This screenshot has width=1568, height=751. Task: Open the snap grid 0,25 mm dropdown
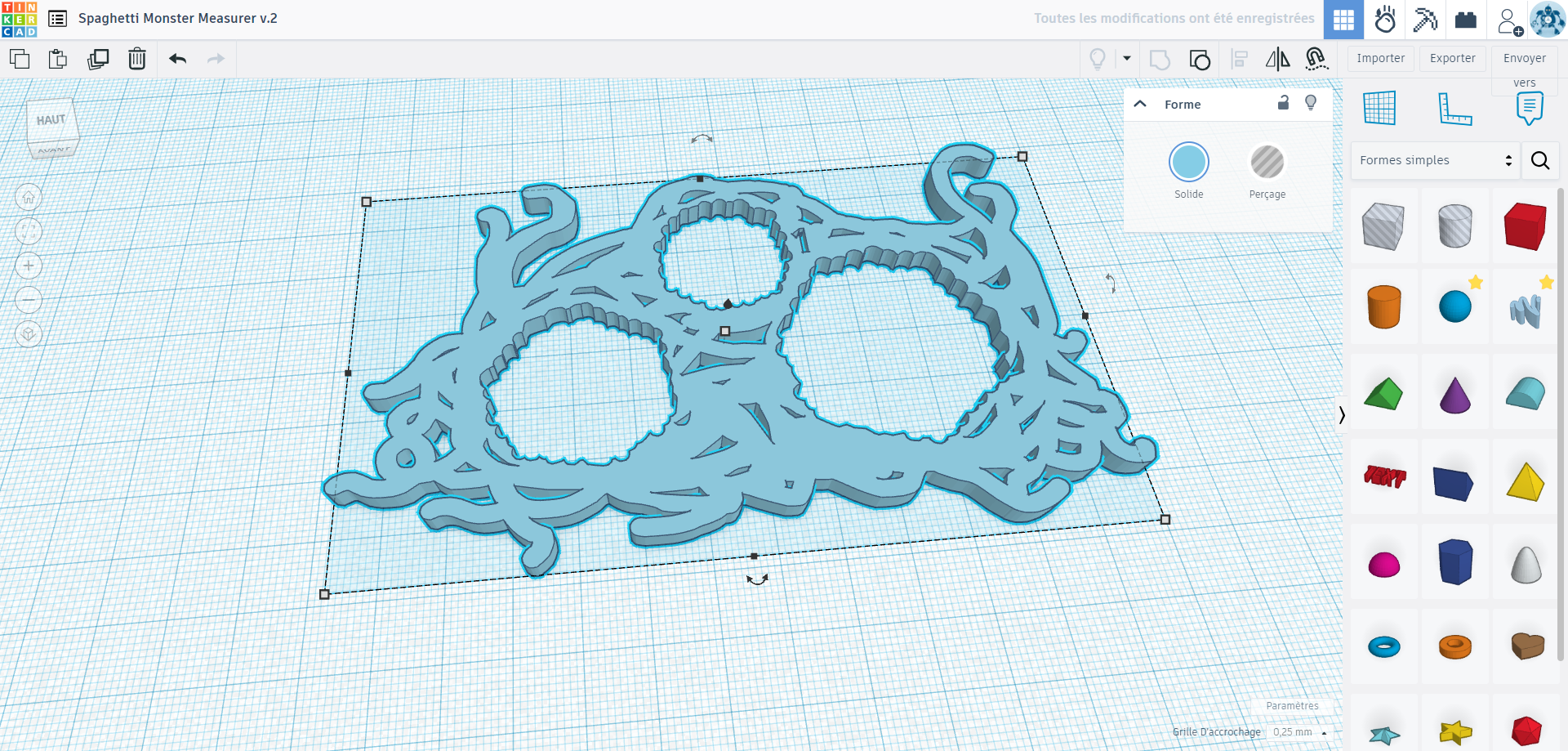(x=1300, y=732)
